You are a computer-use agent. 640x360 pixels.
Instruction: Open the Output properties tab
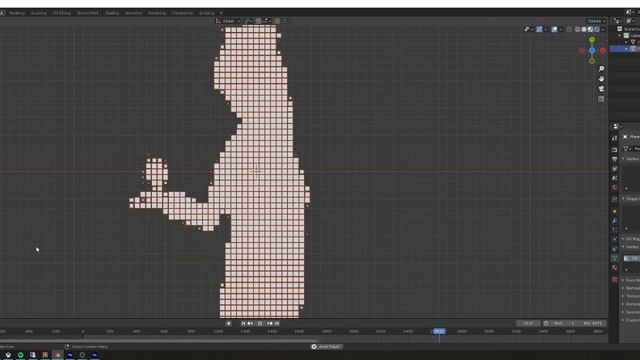[615, 159]
